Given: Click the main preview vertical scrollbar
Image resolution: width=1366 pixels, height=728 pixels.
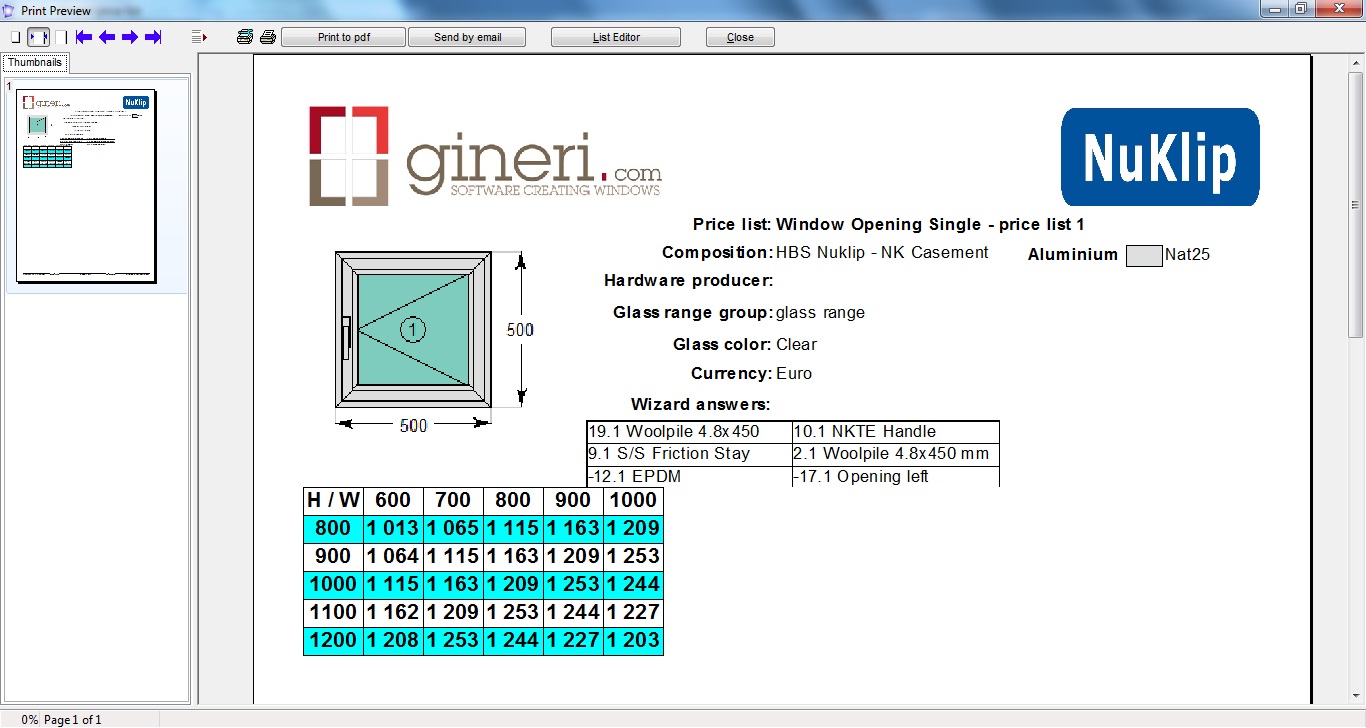Looking at the screenshot, I should coord(1357,380).
